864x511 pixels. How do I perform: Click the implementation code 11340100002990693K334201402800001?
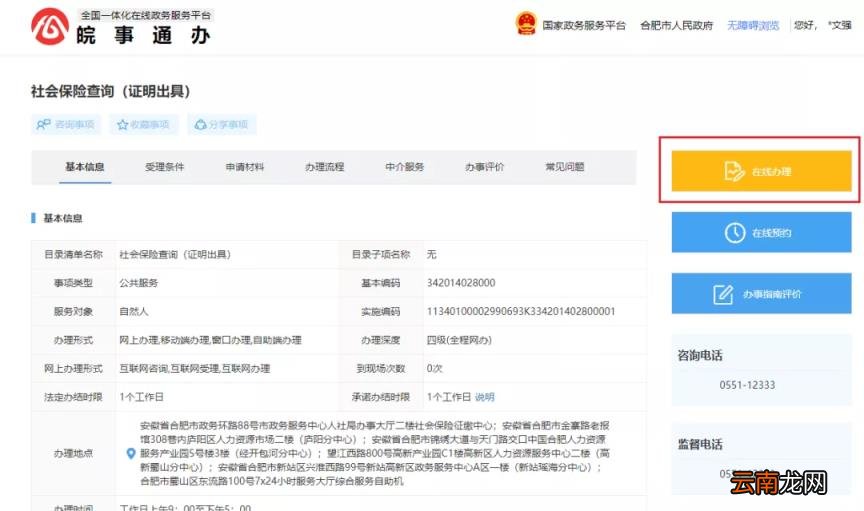click(x=521, y=311)
